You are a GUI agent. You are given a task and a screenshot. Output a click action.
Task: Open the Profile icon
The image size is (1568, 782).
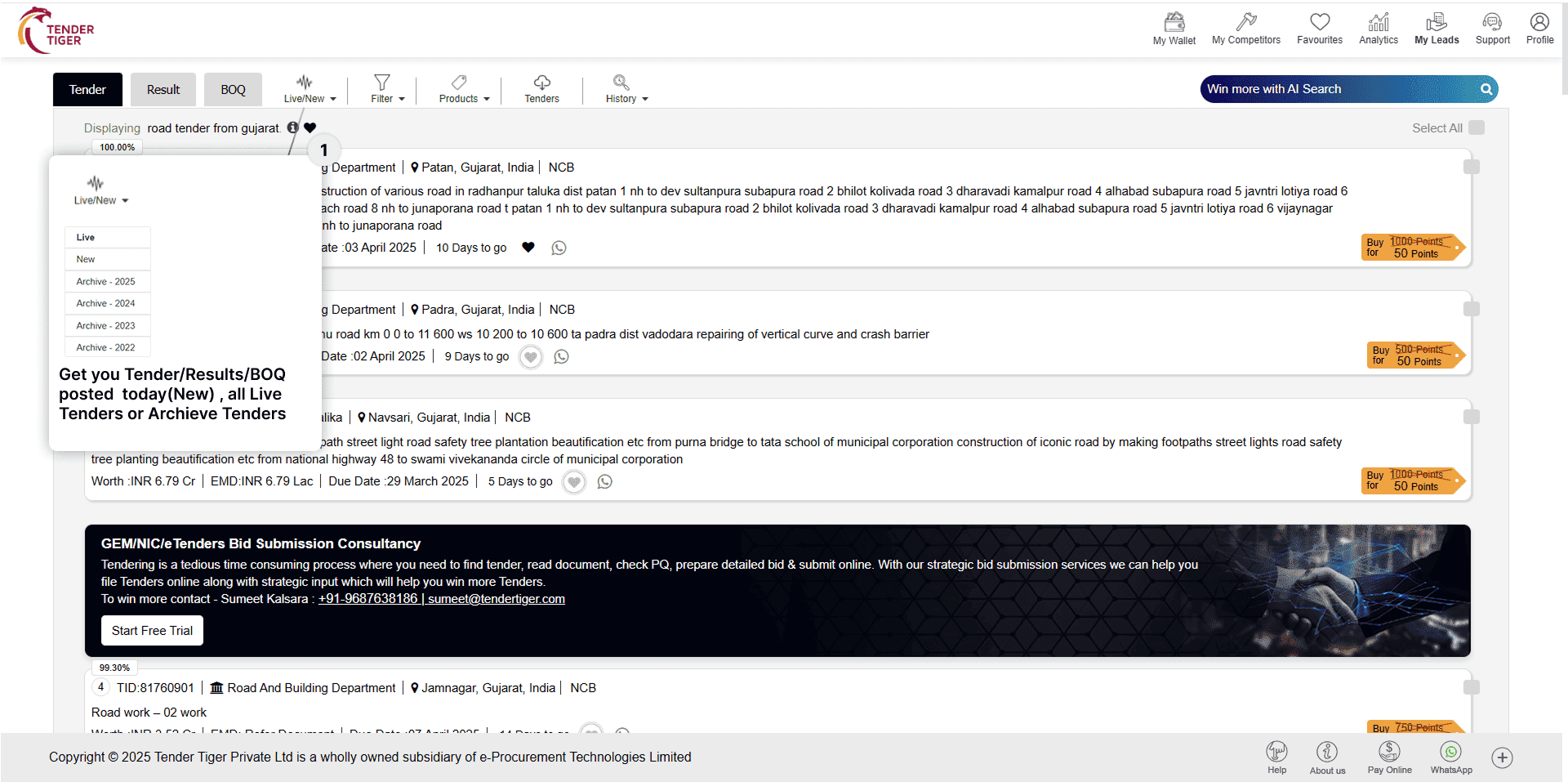[1539, 23]
